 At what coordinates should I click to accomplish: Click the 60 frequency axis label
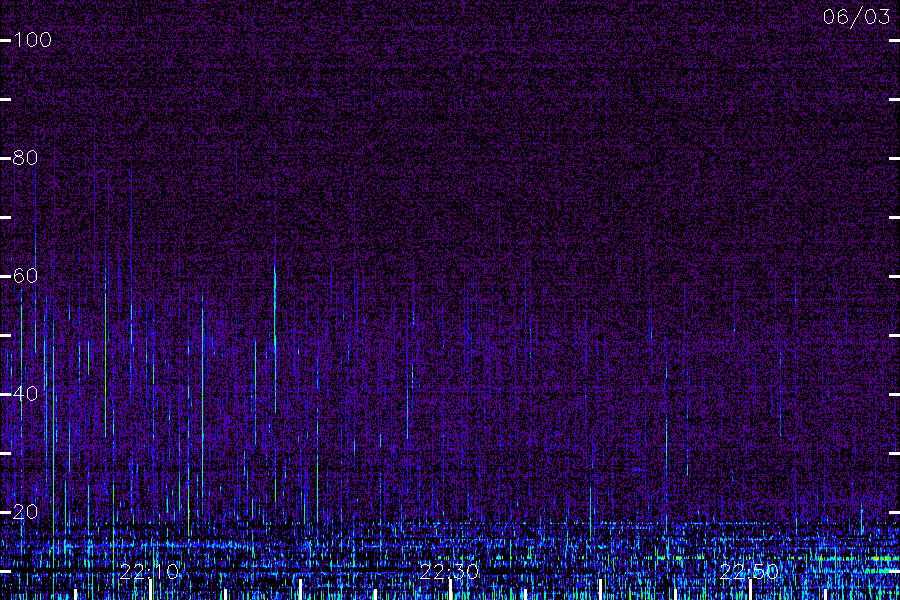(x=25, y=276)
